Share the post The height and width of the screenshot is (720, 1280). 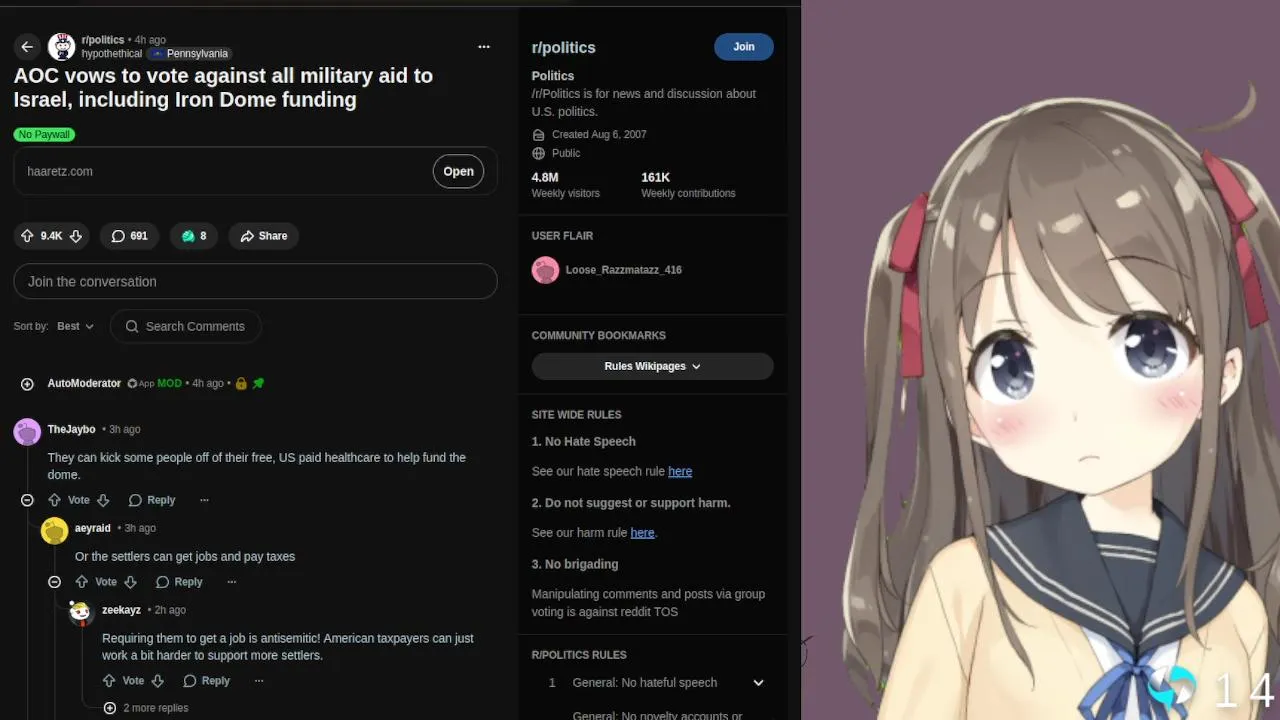pyautogui.click(x=264, y=236)
